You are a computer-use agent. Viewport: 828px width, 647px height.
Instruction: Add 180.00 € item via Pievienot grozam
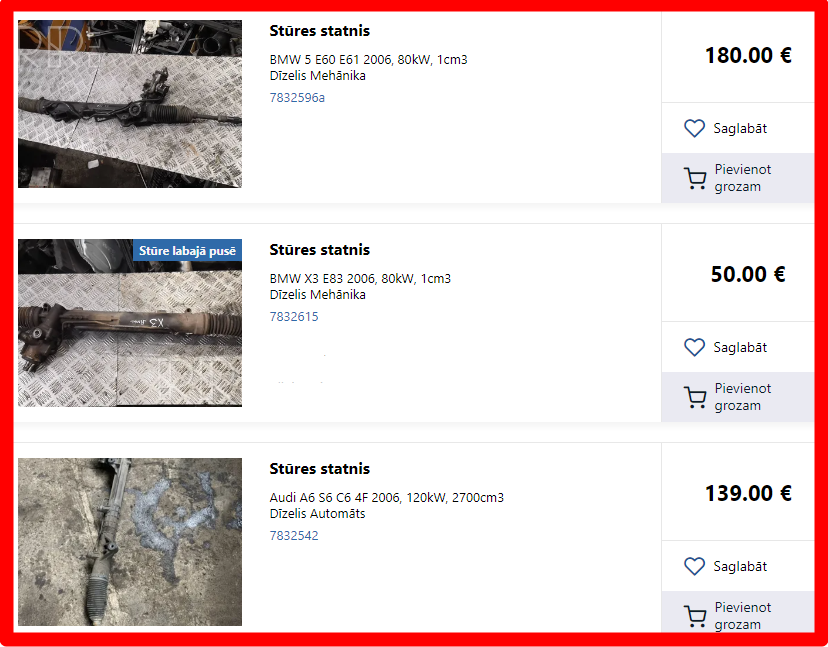(x=738, y=178)
